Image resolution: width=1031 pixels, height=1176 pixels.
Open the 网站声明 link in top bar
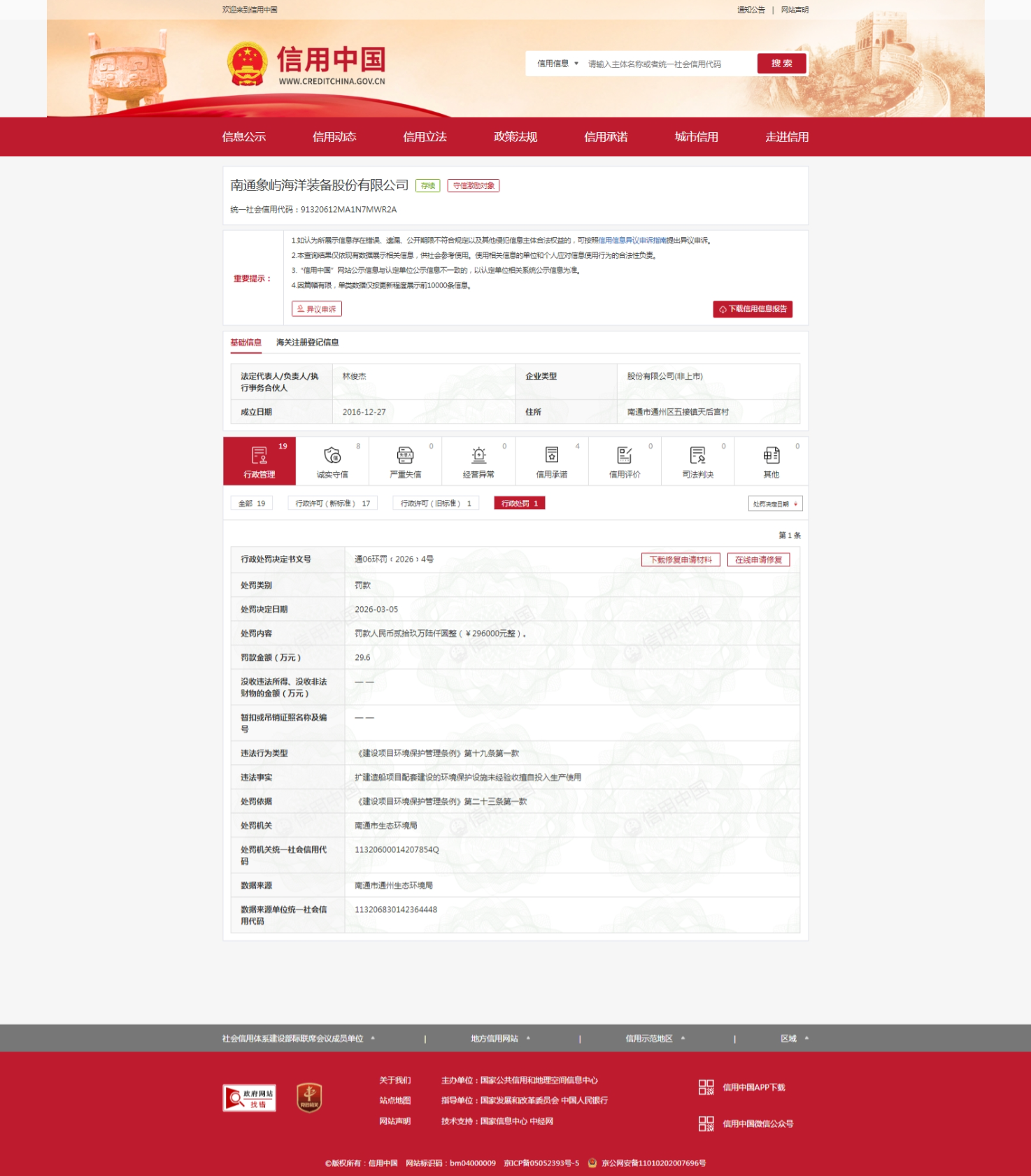pos(795,10)
